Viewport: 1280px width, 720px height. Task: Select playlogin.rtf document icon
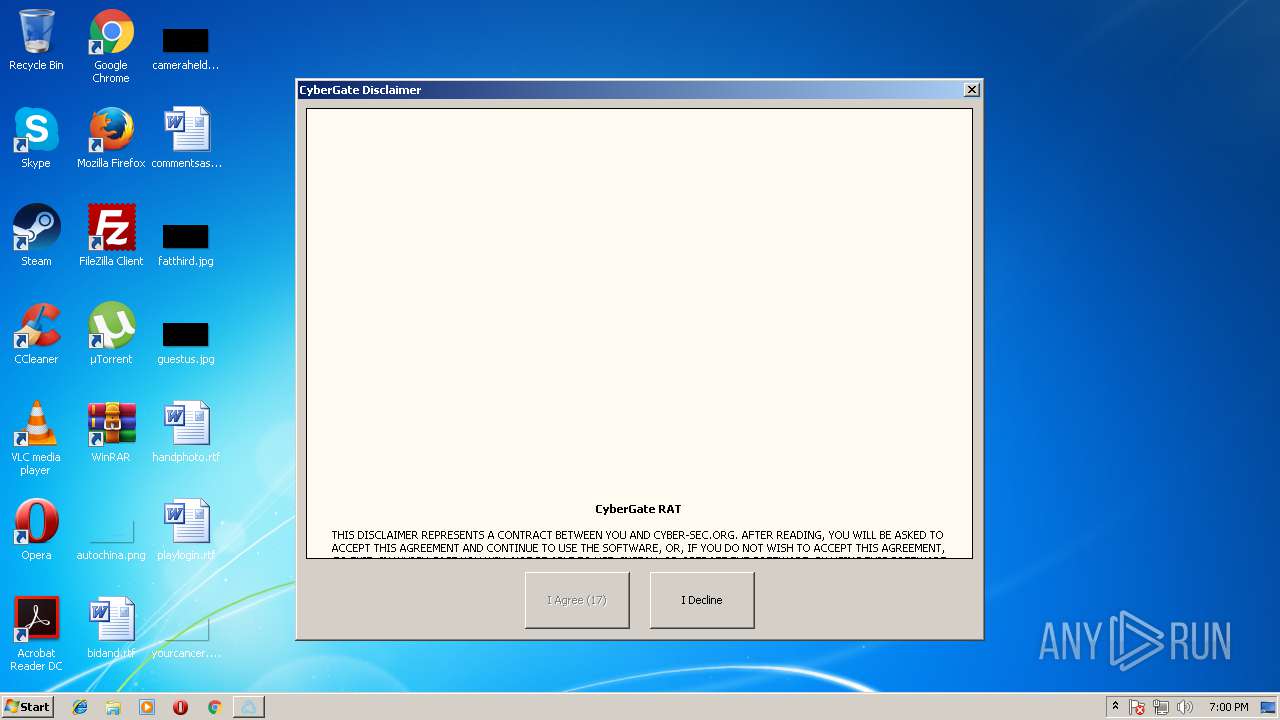pos(186,530)
